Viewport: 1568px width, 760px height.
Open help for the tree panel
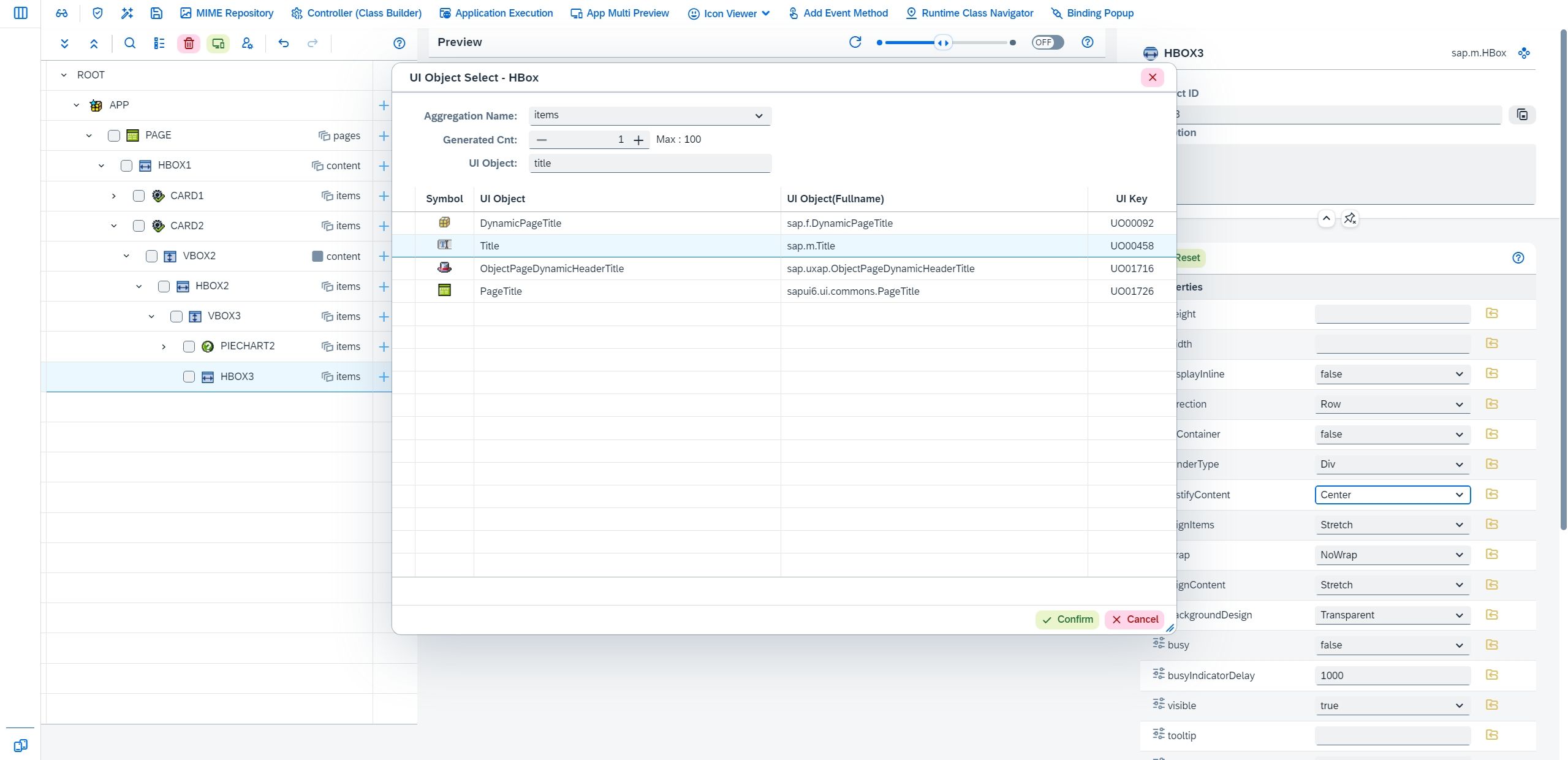click(400, 43)
